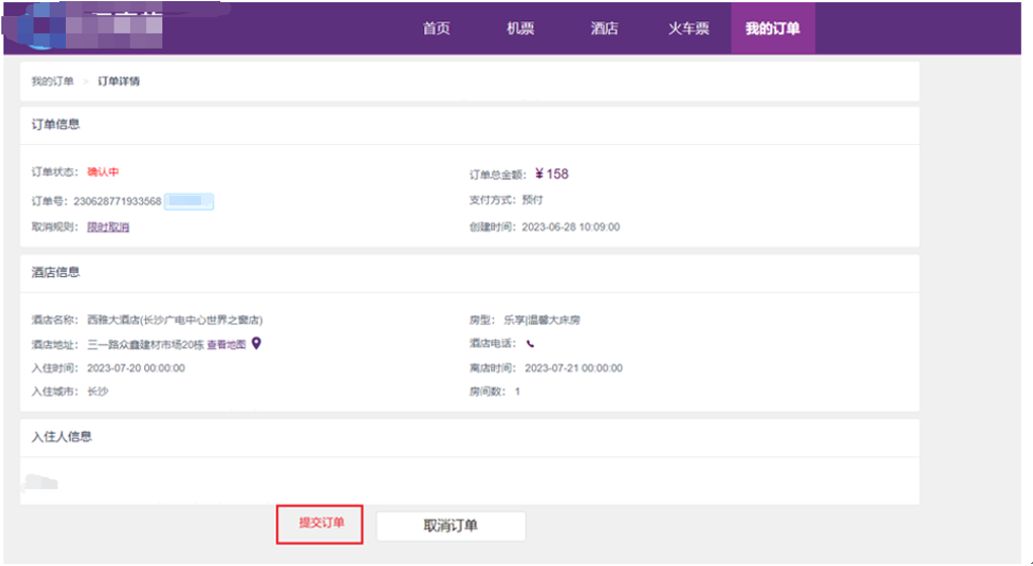
Task: Open the 限时取消 cancellation rule link
Action: (x=108, y=227)
